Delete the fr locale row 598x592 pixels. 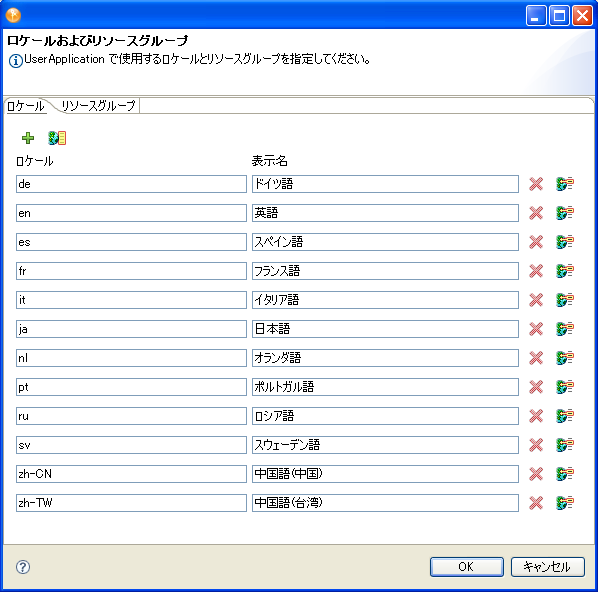(536, 271)
